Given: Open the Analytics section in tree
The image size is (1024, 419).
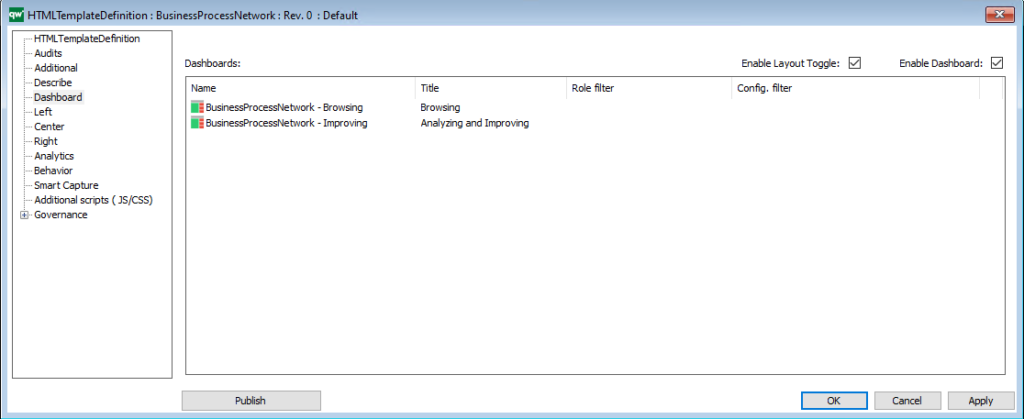Looking at the screenshot, I should pyautogui.click(x=54, y=156).
